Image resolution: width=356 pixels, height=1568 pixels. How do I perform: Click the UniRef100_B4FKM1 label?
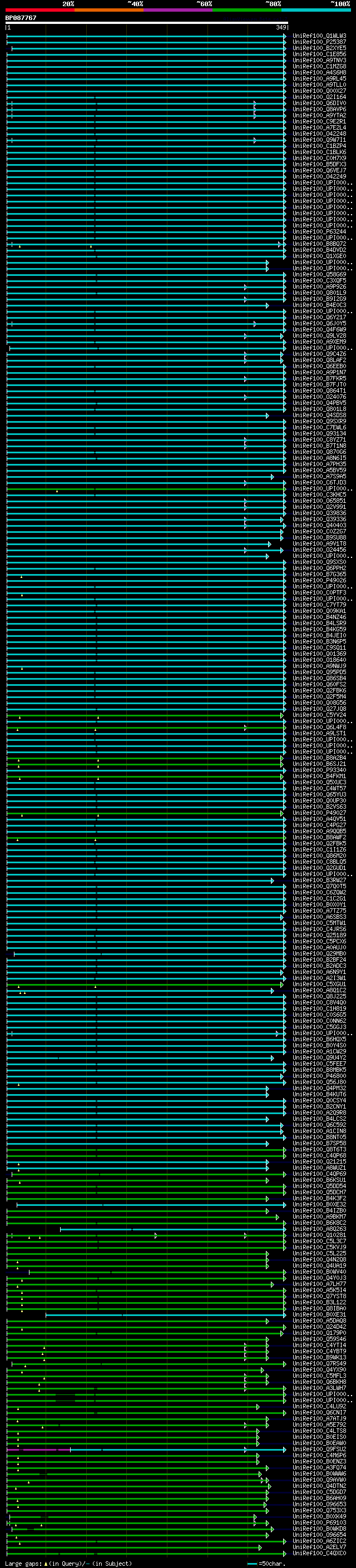pos(319,776)
